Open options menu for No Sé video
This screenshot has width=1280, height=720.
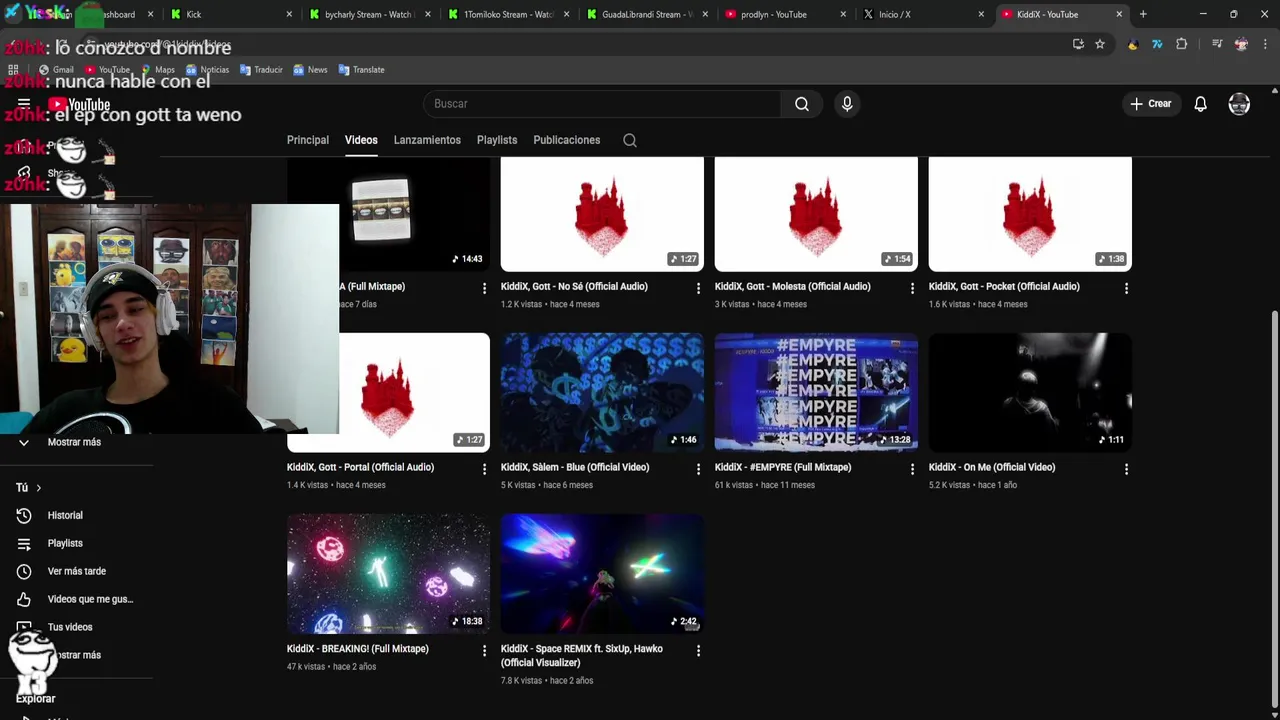[x=698, y=288]
